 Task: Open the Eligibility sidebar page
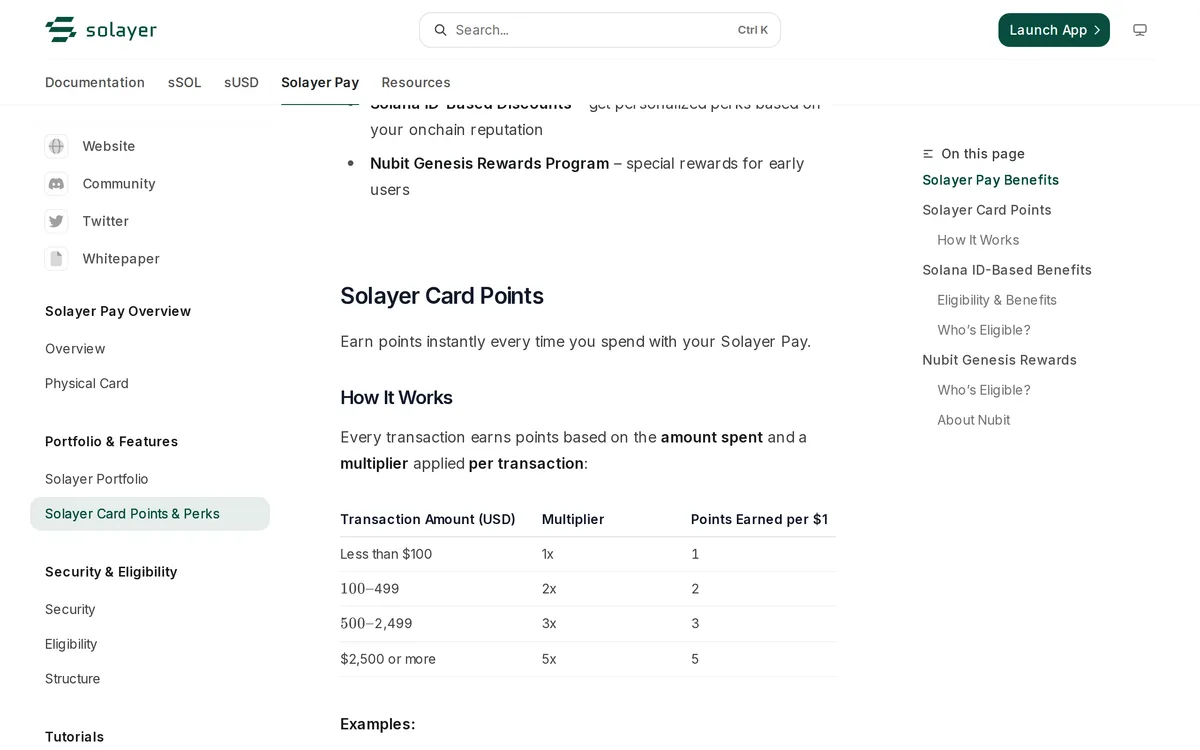pos(71,644)
